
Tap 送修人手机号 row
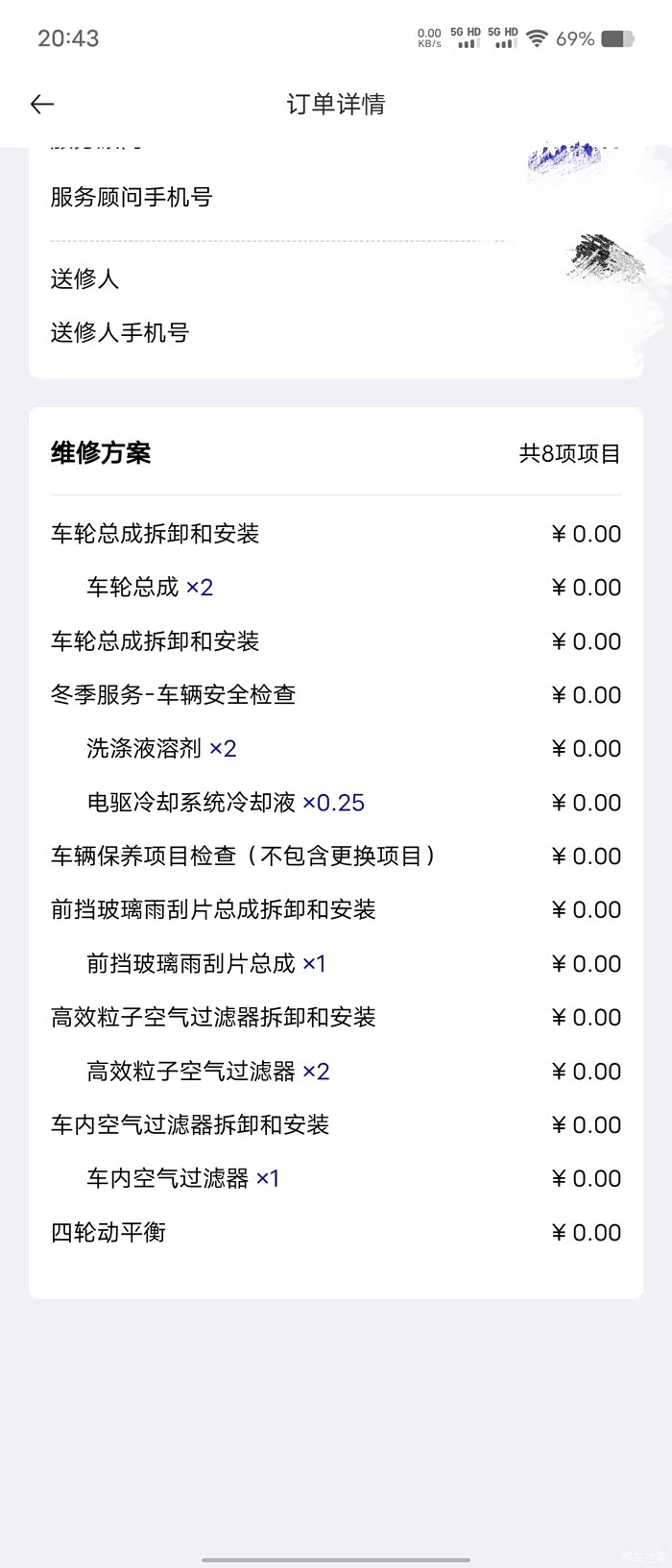120,333
